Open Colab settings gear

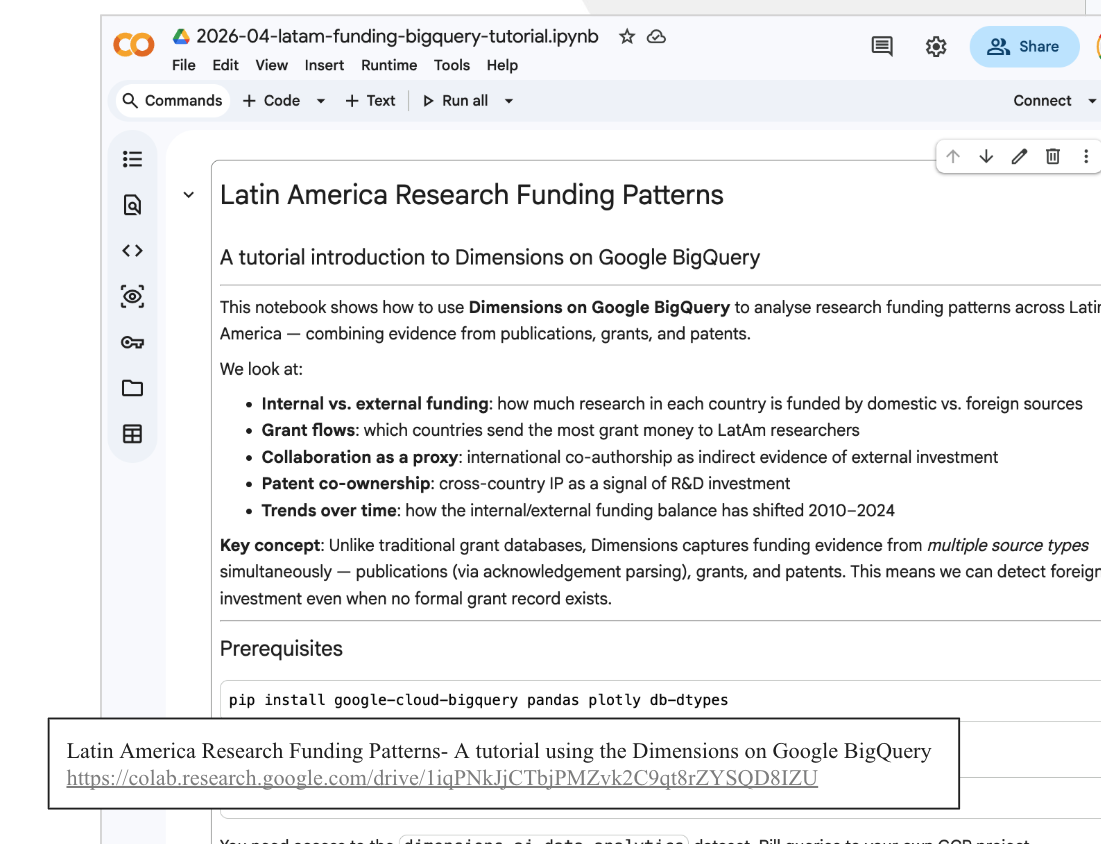click(x=936, y=47)
